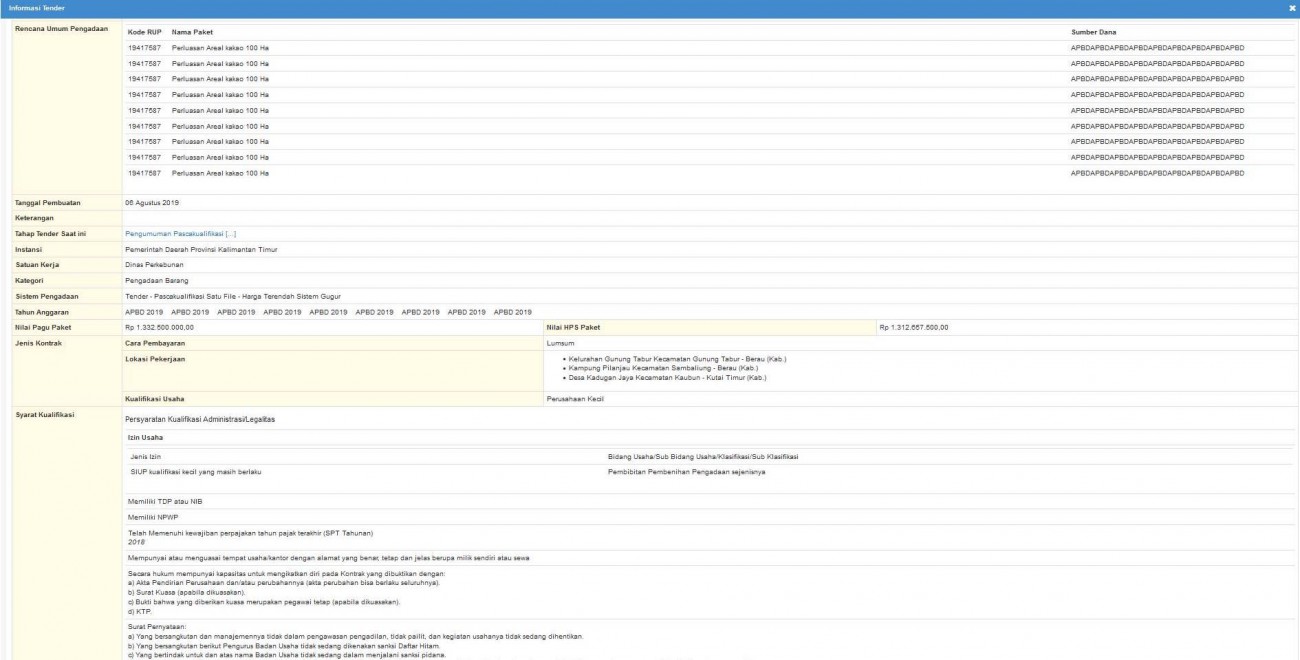The height and width of the screenshot is (660, 1300).
Task: Click the Kode RUP column header
Action: [145, 32]
